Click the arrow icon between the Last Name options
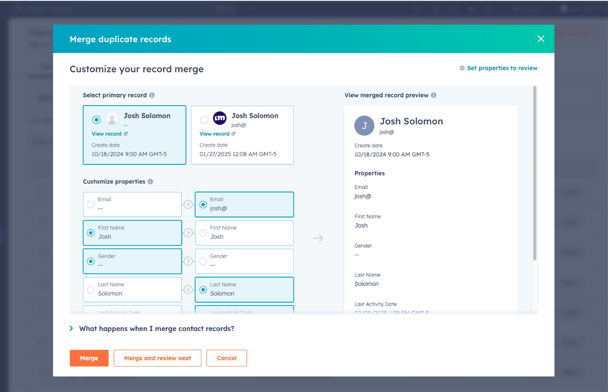608x392 pixels. 188,290
